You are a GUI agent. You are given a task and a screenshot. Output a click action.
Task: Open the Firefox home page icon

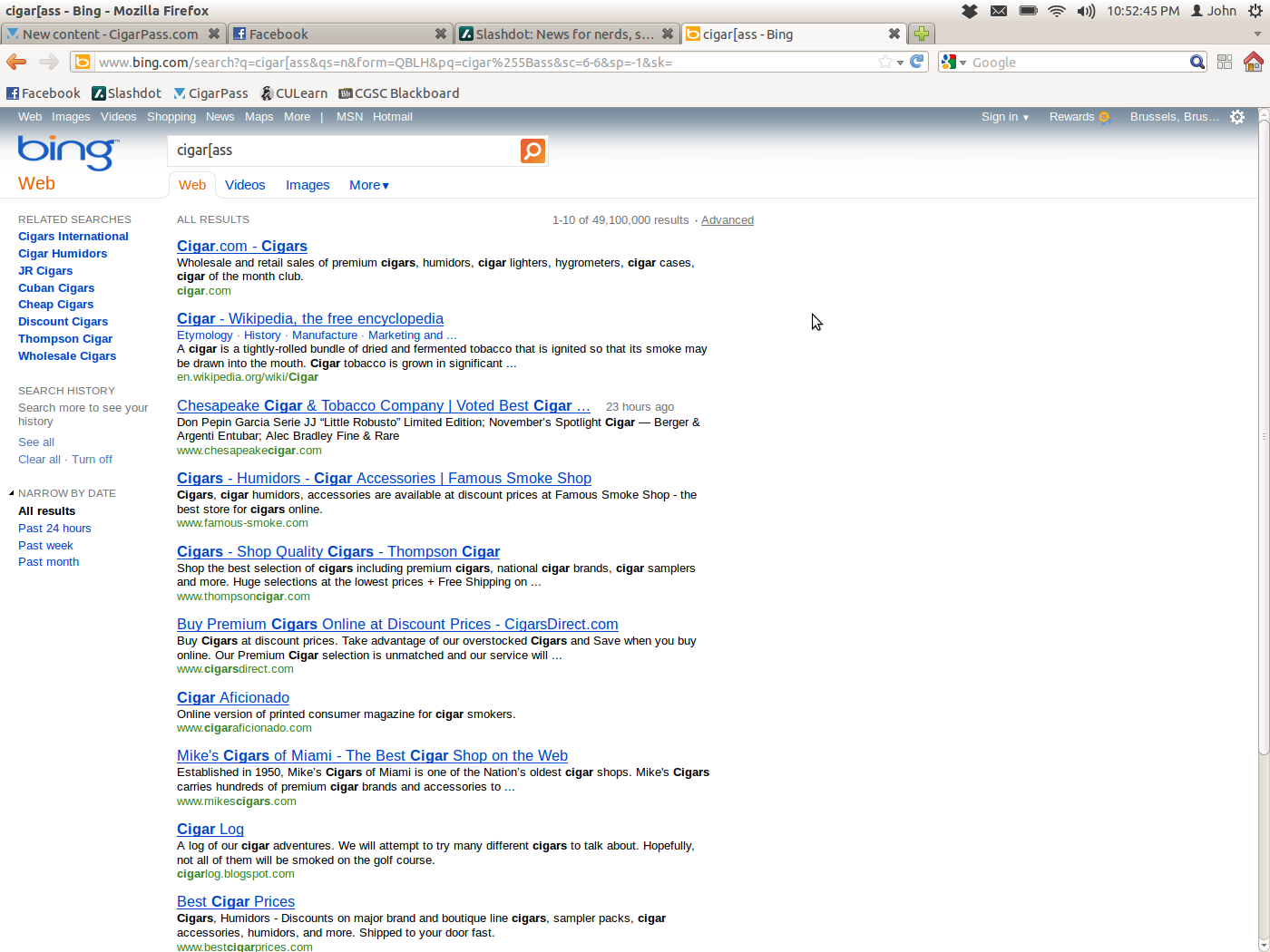(x=1254, y=62)
